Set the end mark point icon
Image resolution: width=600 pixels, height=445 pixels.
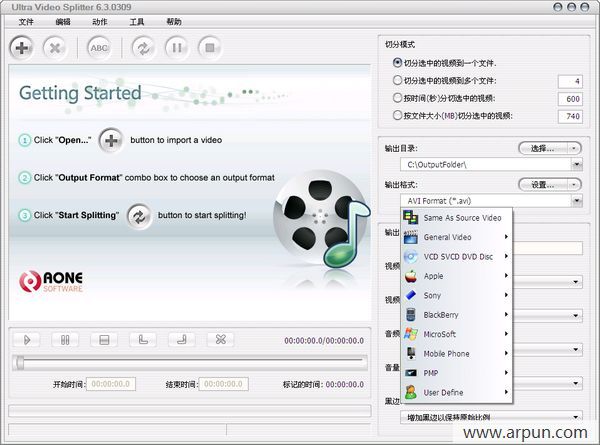tap(182, 340)
